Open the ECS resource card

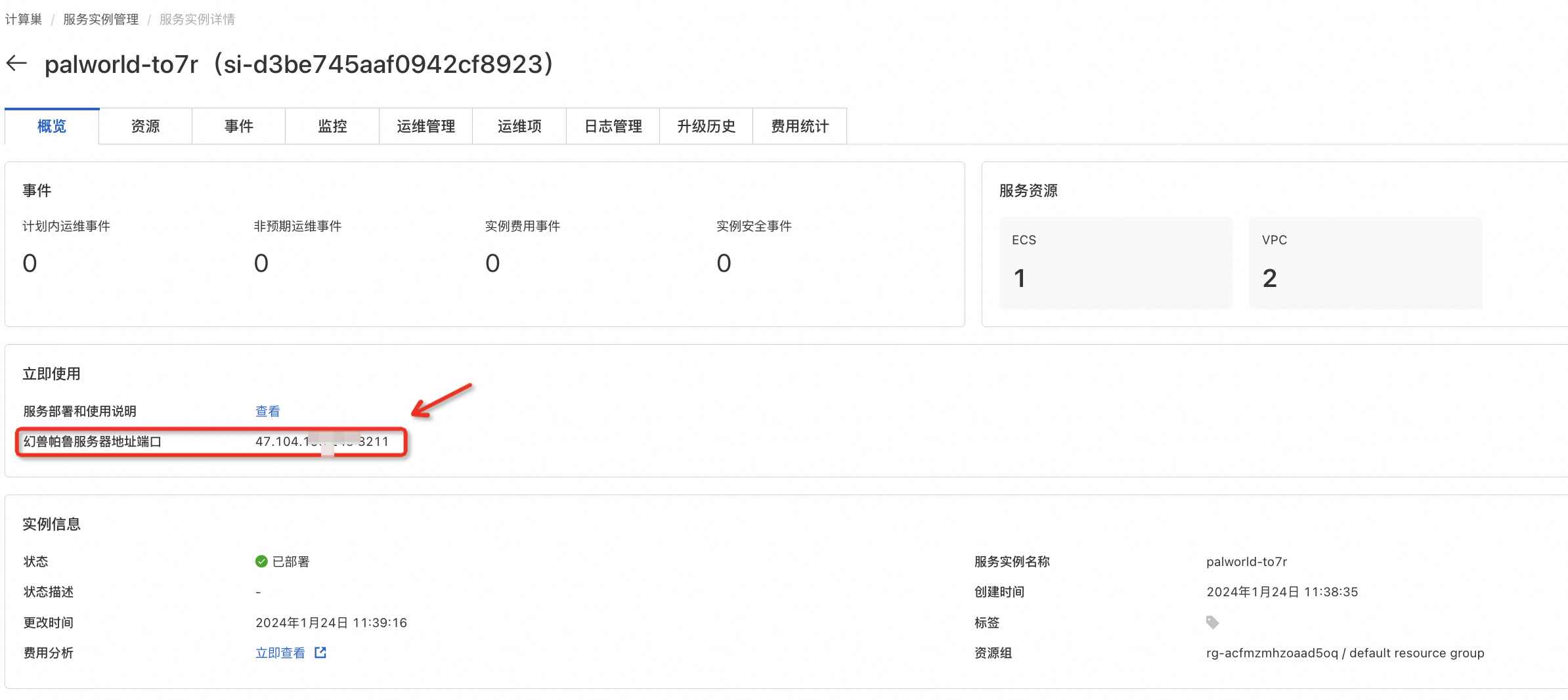tap(1115, 262)
